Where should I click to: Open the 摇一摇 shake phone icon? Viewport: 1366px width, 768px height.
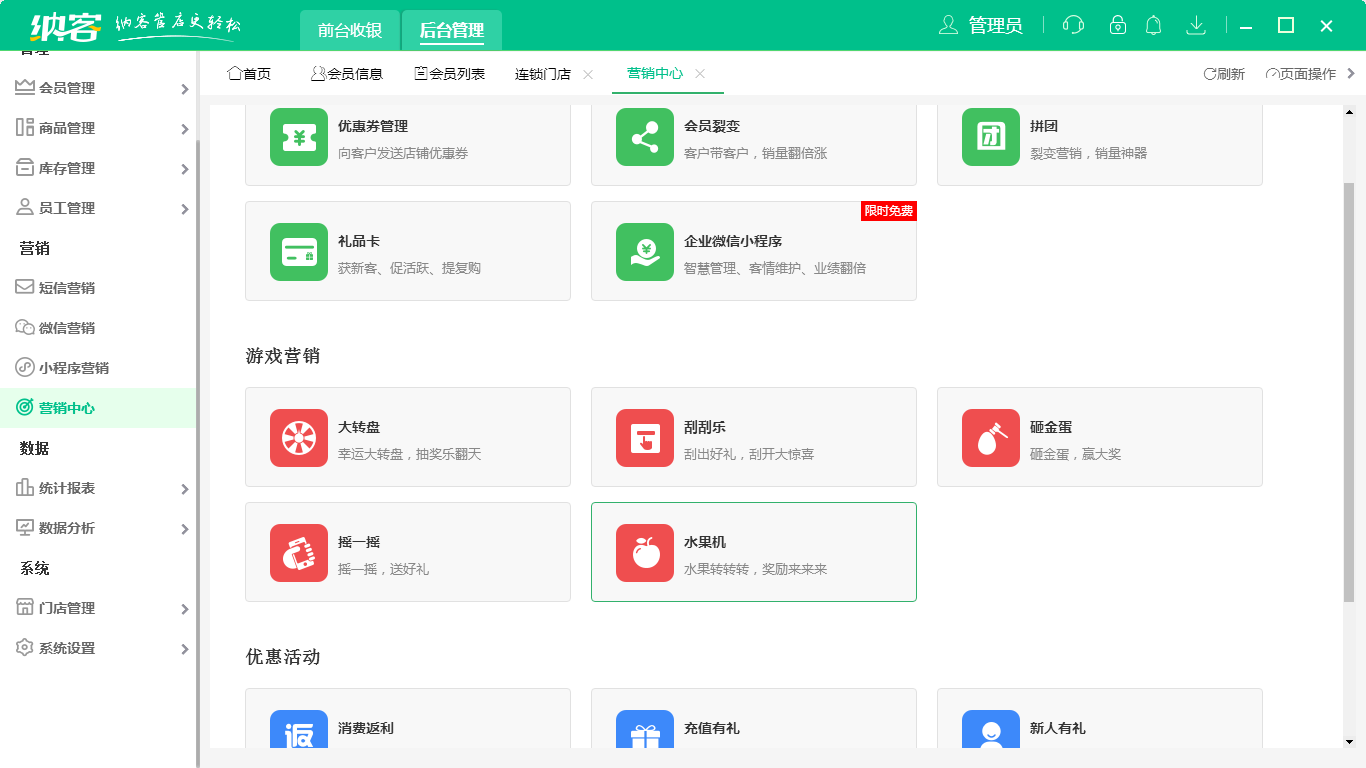299,553
